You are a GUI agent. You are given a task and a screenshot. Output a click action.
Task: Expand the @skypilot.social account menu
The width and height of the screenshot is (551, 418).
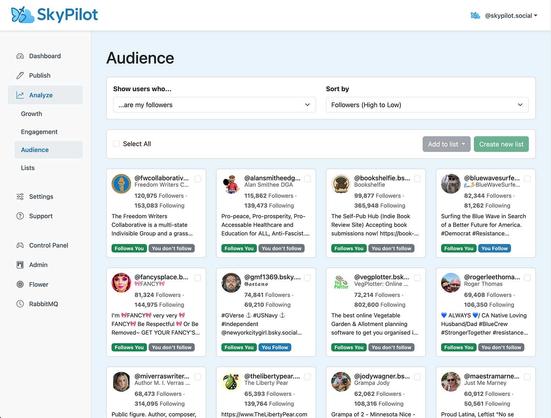(x=504, y=15)
